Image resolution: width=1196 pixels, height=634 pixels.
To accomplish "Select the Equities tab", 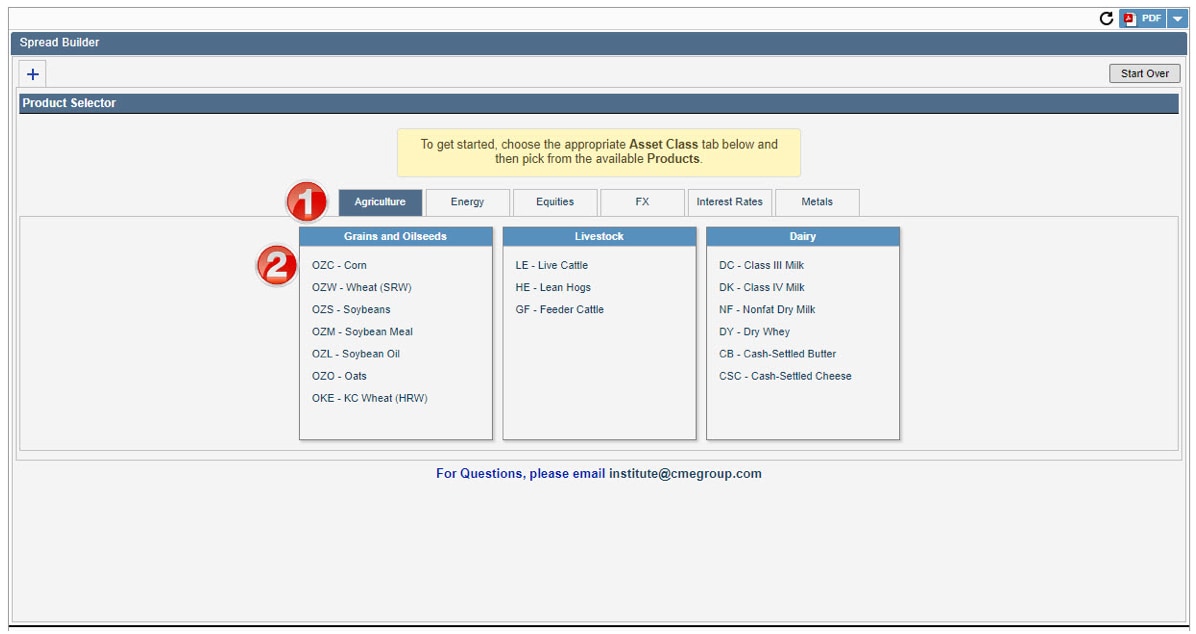I will (x=555, y=202).
